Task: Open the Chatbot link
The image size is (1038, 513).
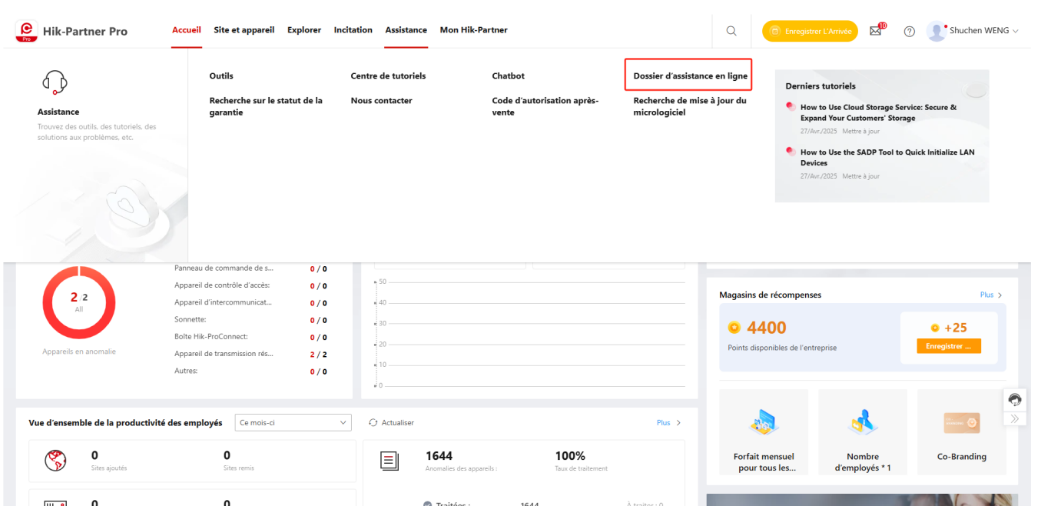Action: point(508,76)
